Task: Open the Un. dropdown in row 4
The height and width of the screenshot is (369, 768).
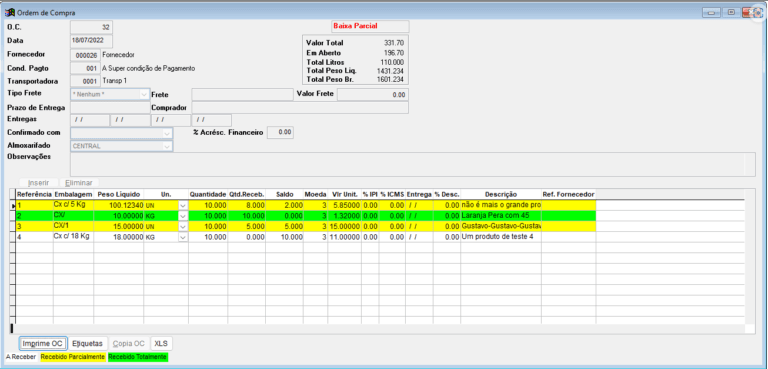Action: click(x=183, y=237)
